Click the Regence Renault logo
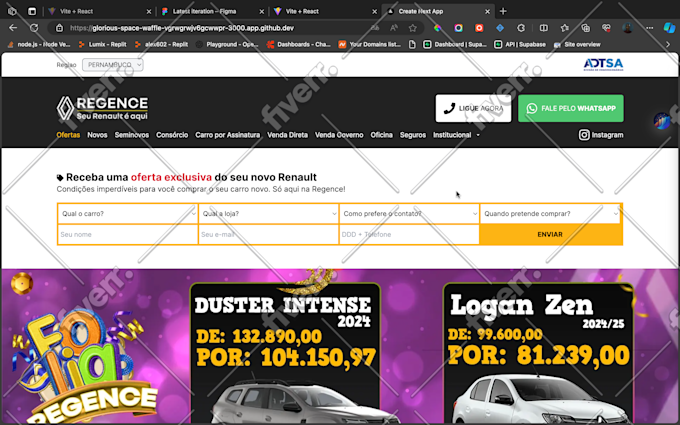Image resolution: width=680 pixels, height=425 pixels. pyautogui.click(x=102, y=108)
